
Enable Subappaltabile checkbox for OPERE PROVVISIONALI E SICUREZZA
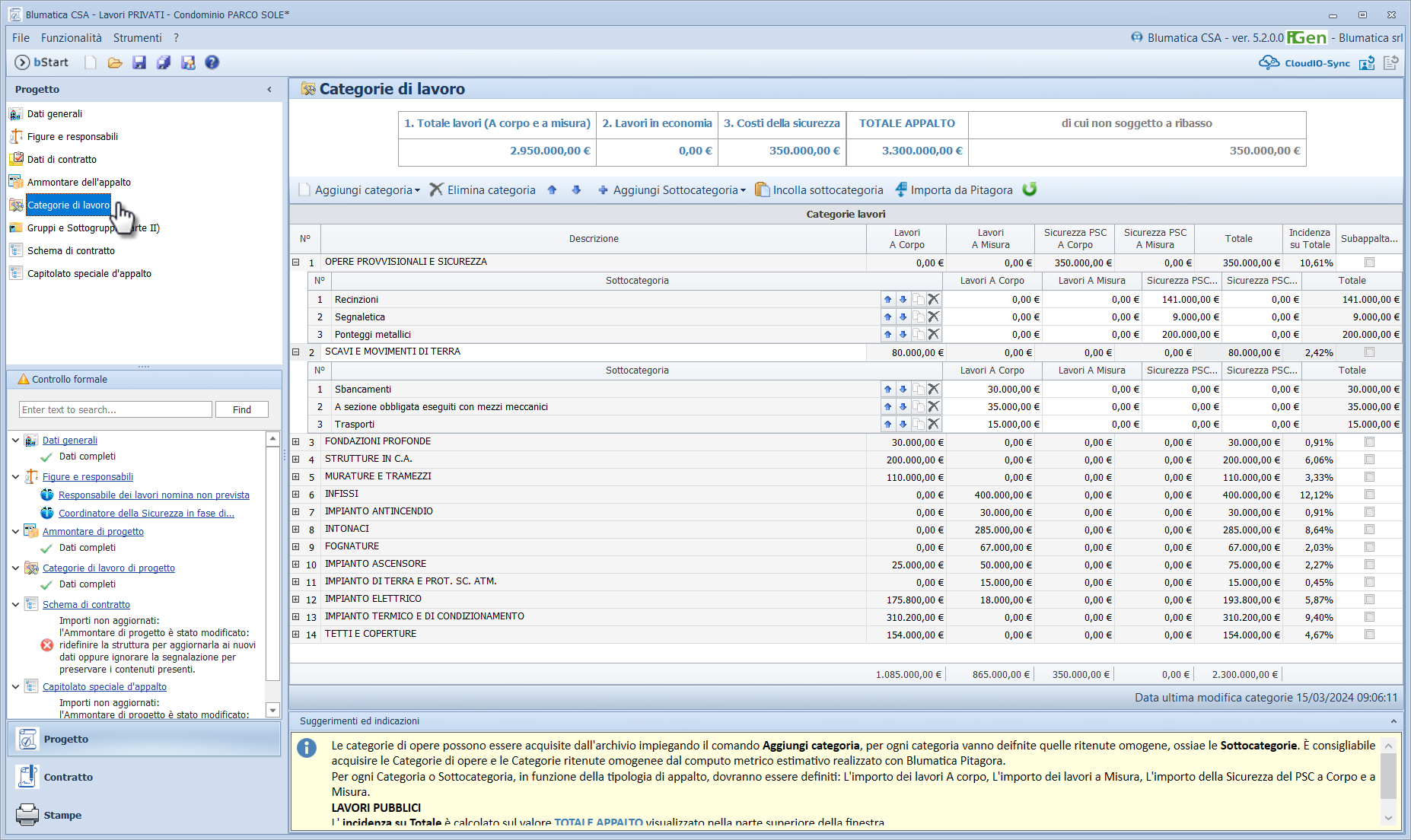(x=1369, y=262)
